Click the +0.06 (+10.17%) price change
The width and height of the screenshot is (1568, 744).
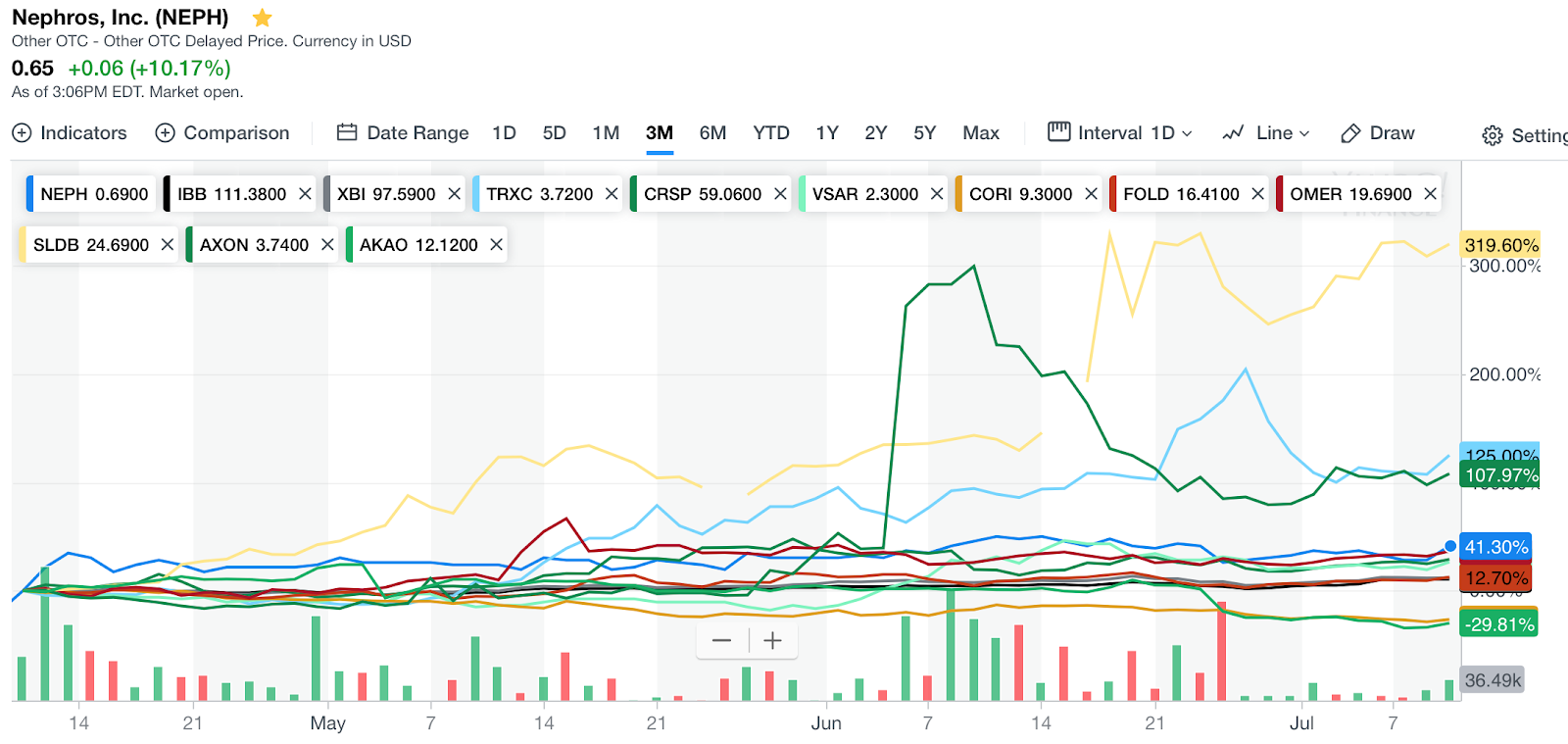pyautogui.click(x=149, y=69)
